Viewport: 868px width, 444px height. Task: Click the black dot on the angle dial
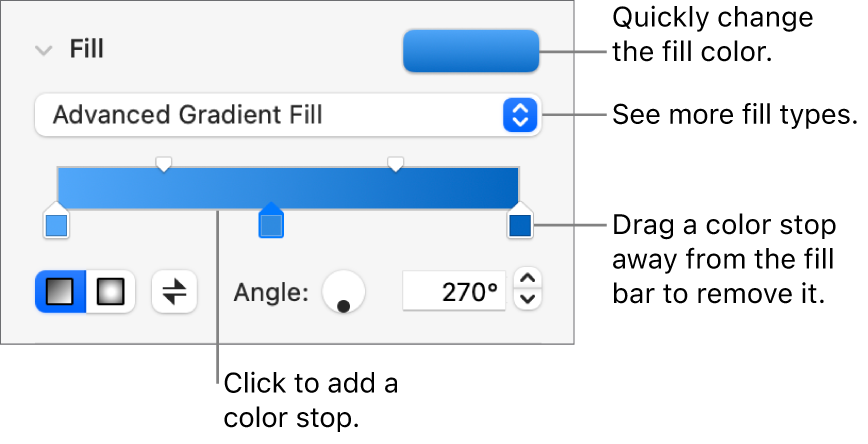[x=345, y=305]
